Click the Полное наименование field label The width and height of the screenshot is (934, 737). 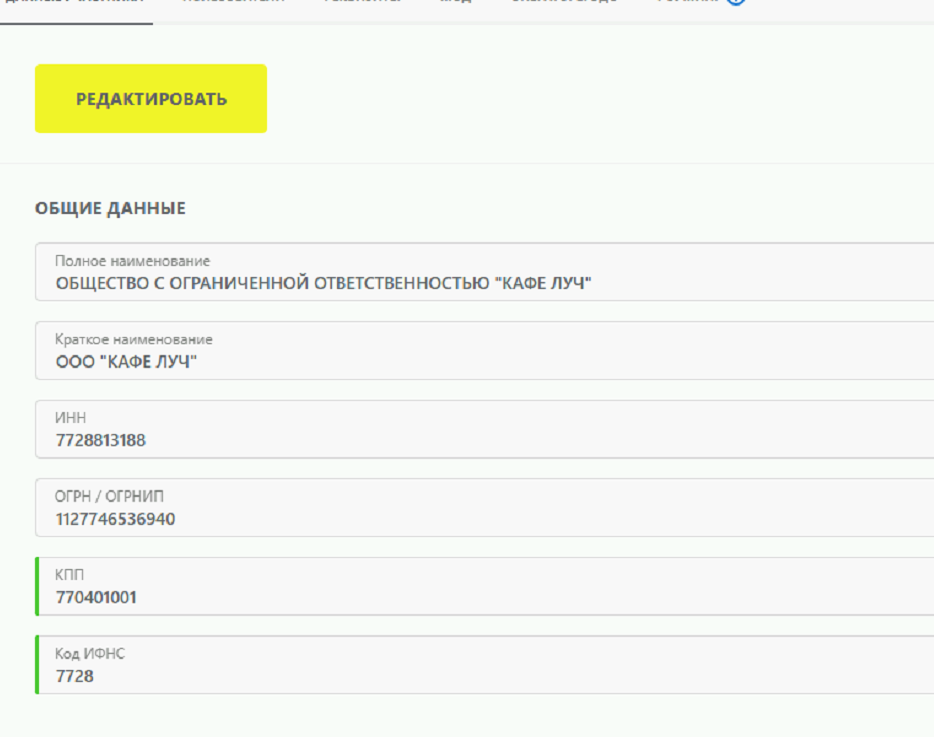pyautogui.click(x=132, y=261)
